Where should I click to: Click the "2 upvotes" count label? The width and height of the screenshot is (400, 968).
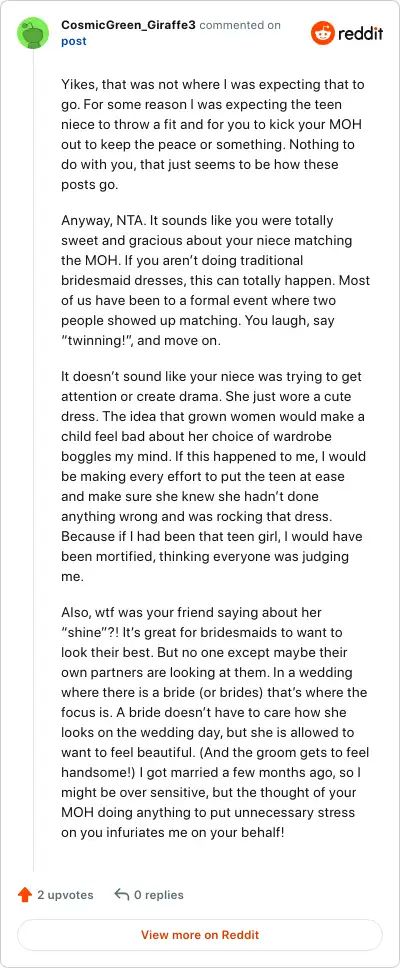tap(65, 895)
